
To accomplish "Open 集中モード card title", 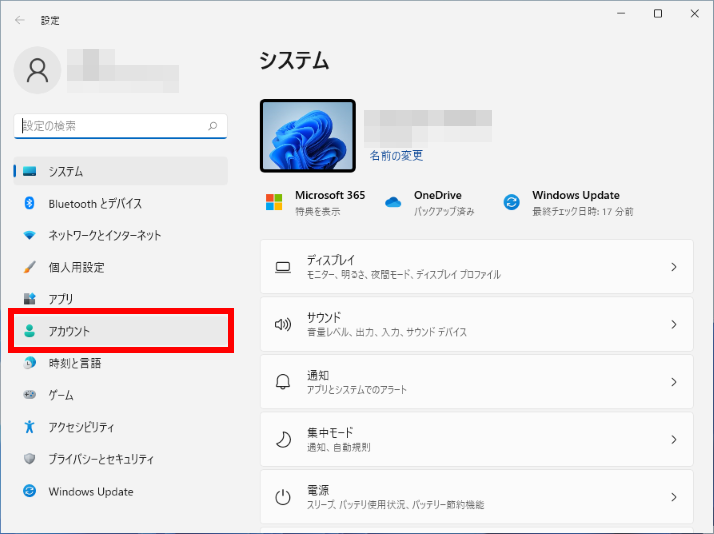I will pos(330,432).
